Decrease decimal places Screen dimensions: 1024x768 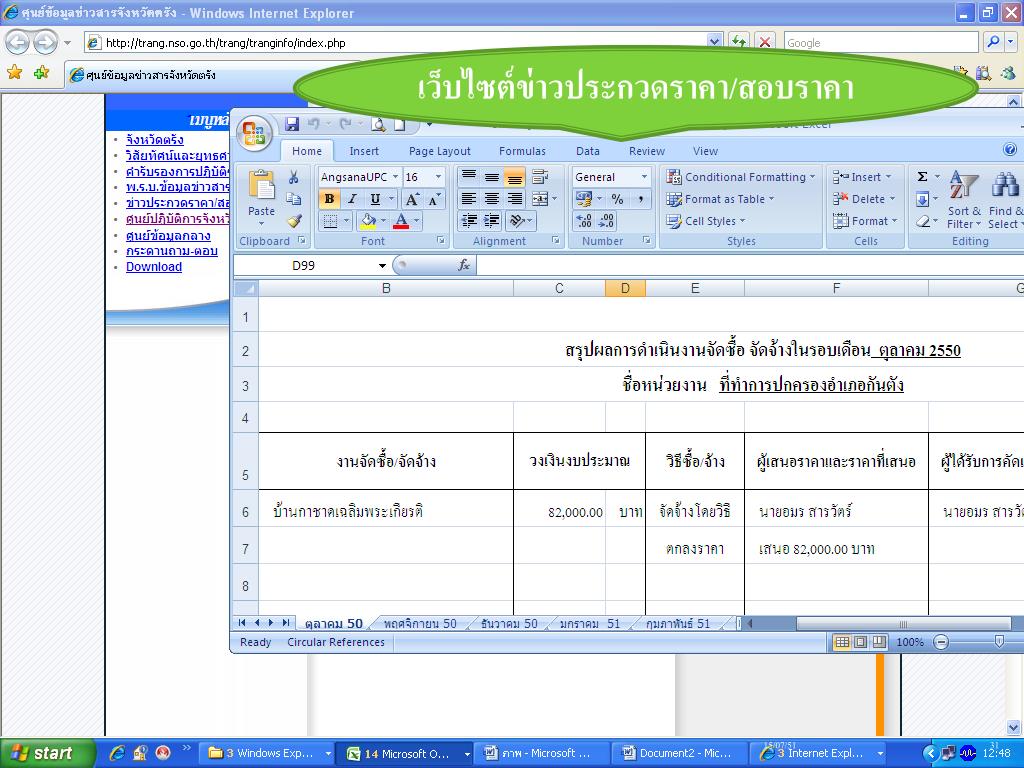point(607,221)
